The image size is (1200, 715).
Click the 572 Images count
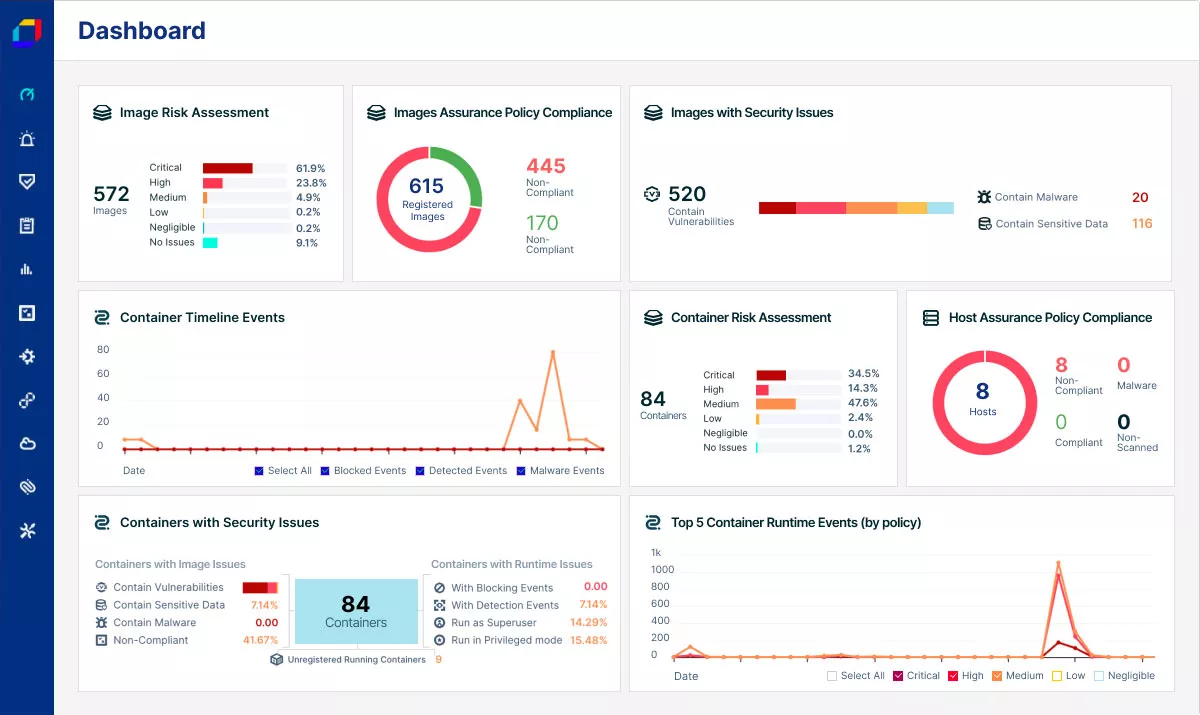tap(111, 194)
